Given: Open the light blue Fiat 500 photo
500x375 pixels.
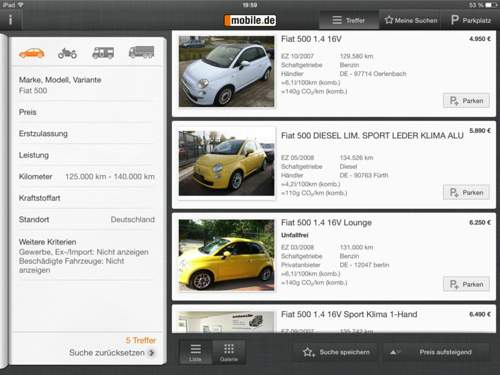Looking at the screenshot, I should point(226,72).
